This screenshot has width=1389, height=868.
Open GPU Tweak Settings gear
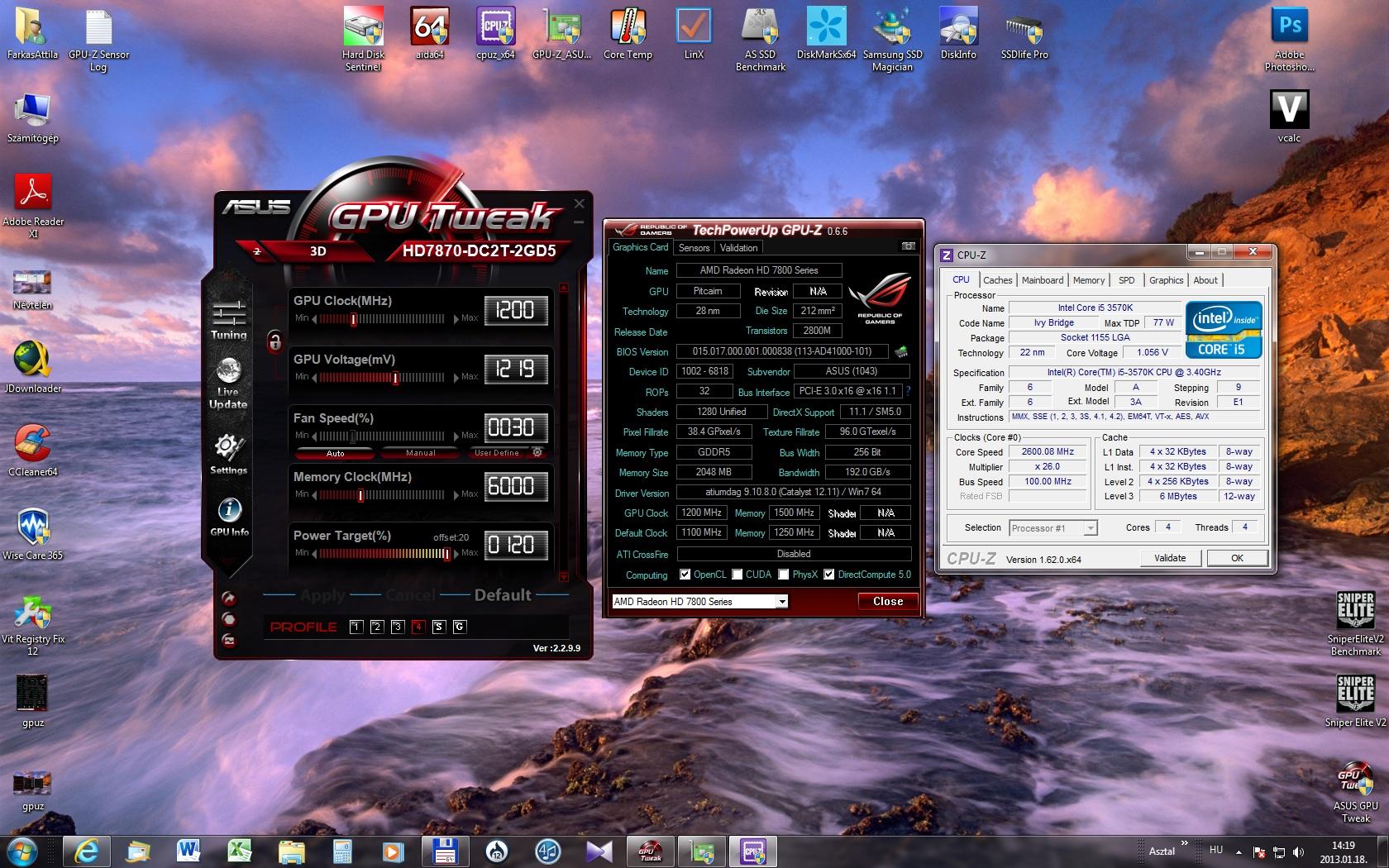(228, 454)
